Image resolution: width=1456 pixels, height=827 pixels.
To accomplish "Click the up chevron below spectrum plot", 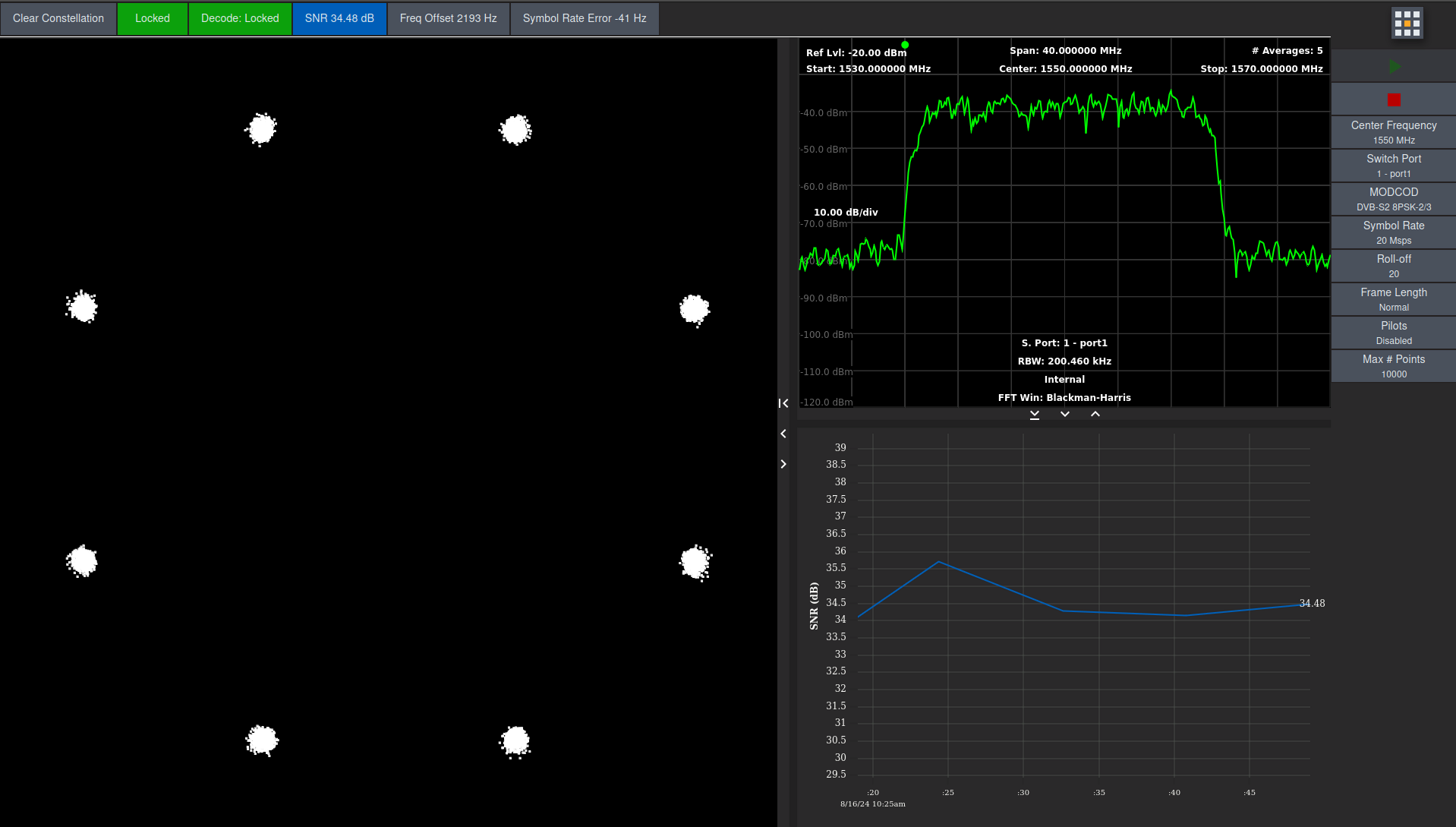I will [1095, 415].
